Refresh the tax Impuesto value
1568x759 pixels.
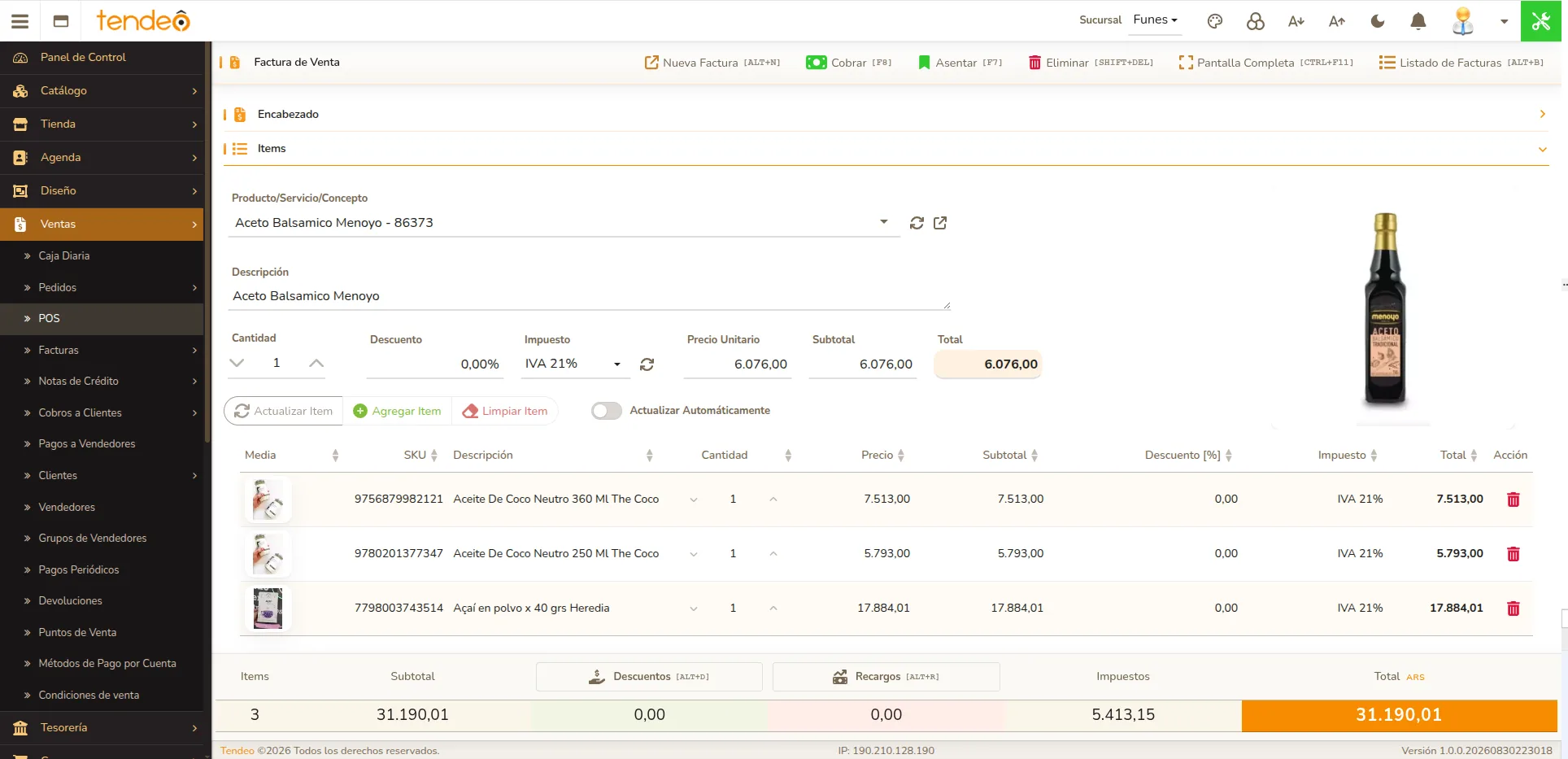point(647,364)
